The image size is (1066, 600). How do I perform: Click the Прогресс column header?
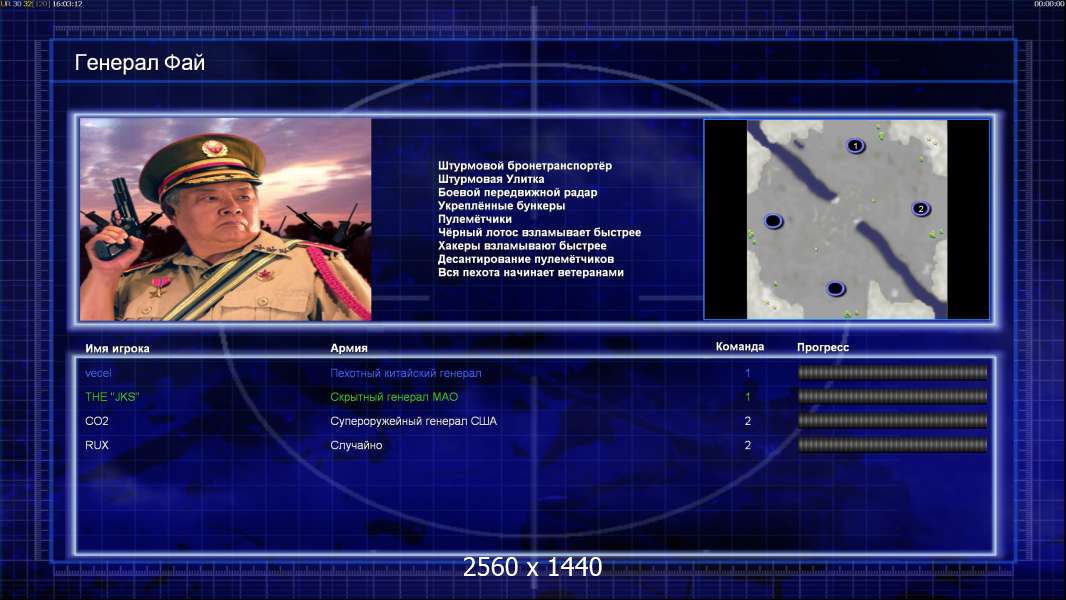coord(823,347)
